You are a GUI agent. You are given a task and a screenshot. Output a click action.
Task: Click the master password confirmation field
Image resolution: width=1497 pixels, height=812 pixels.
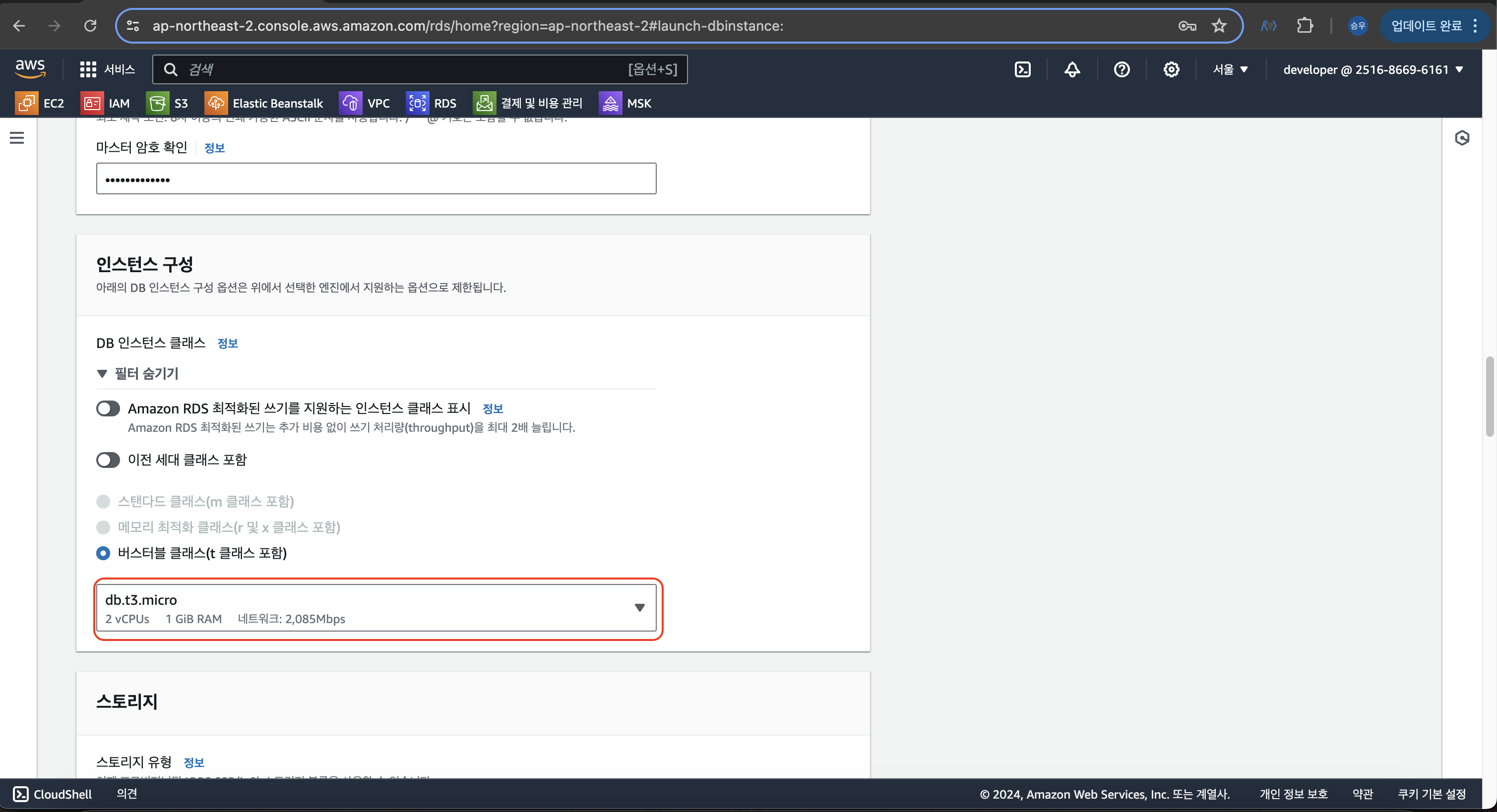(376, 179)
